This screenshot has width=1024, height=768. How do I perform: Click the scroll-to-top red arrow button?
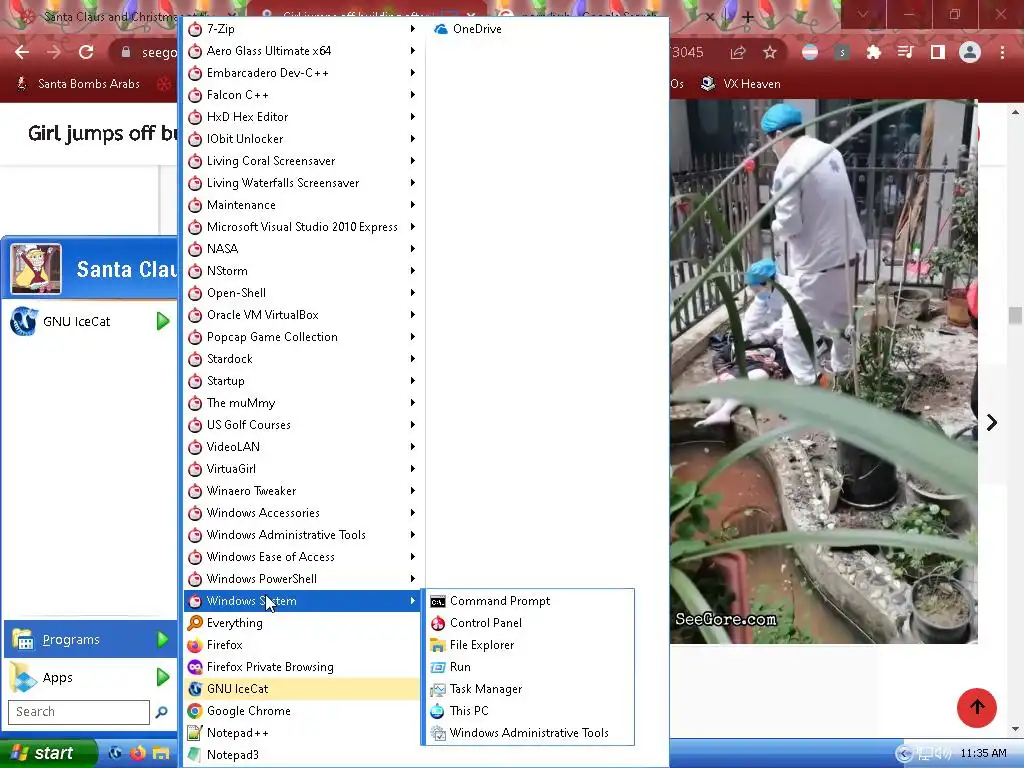[977, 707]
